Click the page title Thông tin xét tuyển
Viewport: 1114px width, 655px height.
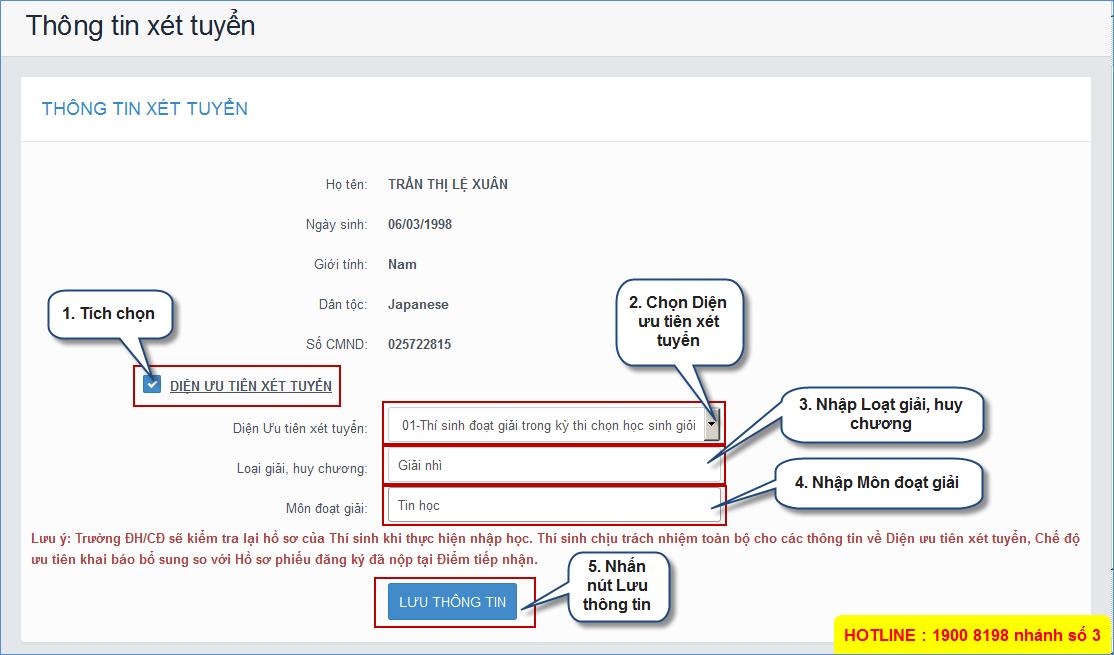click(140, 25)
